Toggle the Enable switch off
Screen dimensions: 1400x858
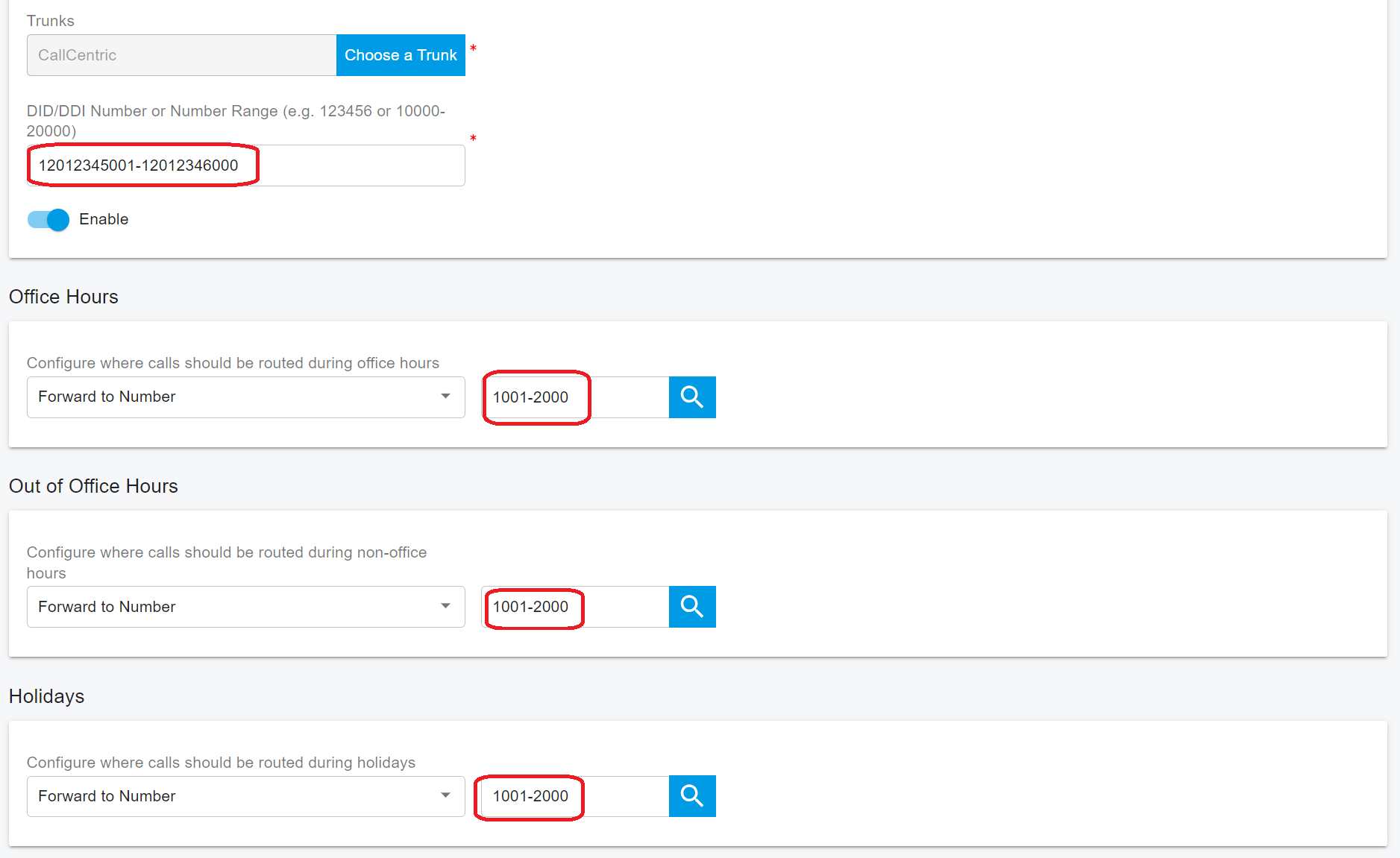[48, 220]
